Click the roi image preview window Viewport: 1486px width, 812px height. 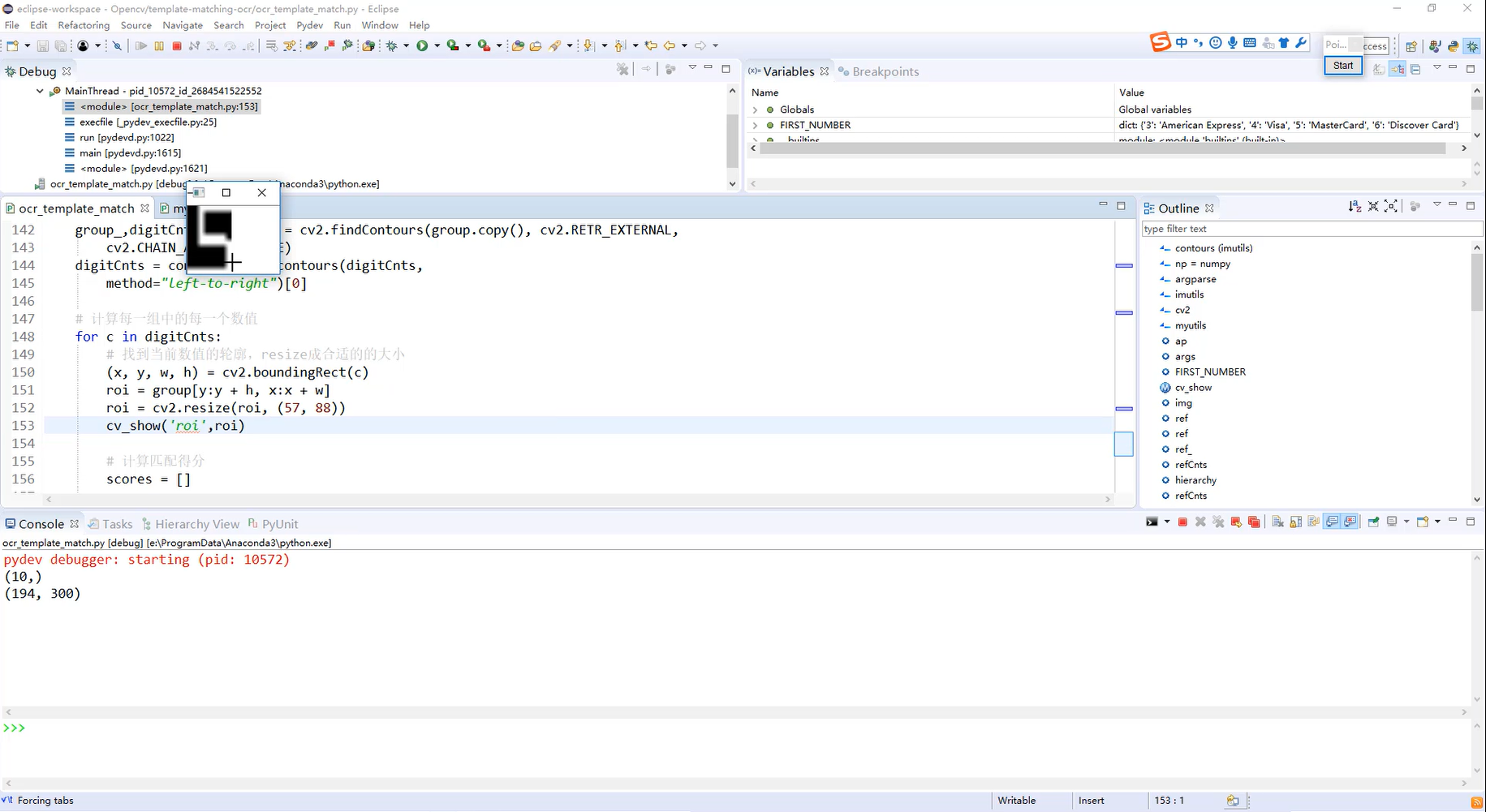233,228
